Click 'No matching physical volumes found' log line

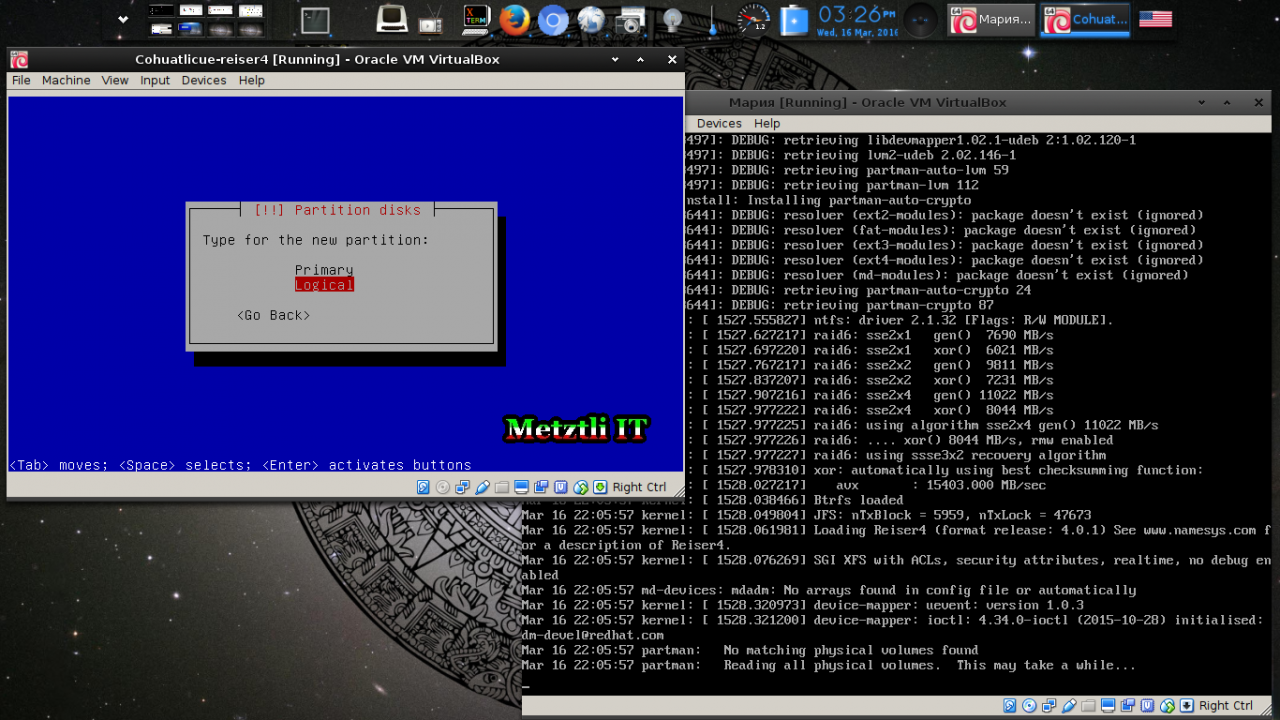[x=851, y=650]
